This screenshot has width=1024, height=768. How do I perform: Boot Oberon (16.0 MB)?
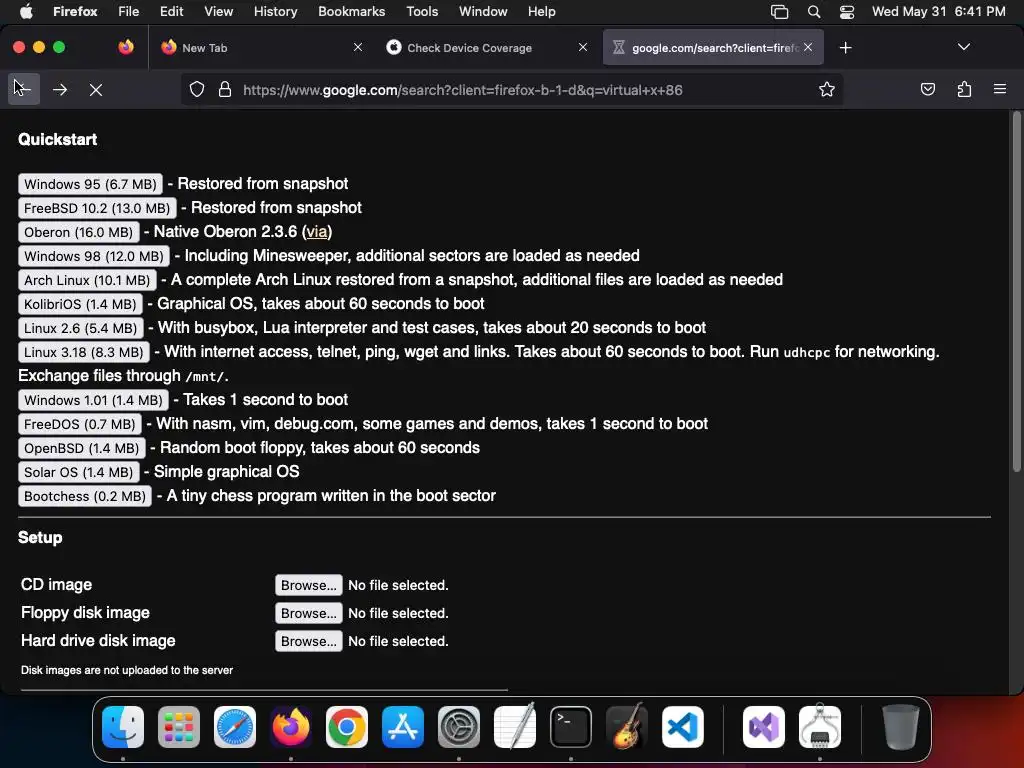(x=78, y=232)
